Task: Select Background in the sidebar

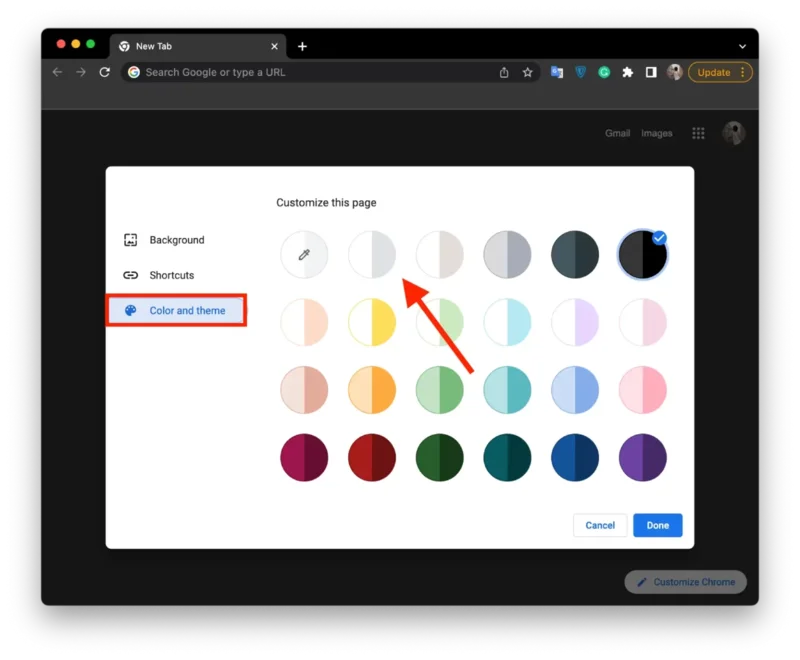Action: click(x=175, y=240)
